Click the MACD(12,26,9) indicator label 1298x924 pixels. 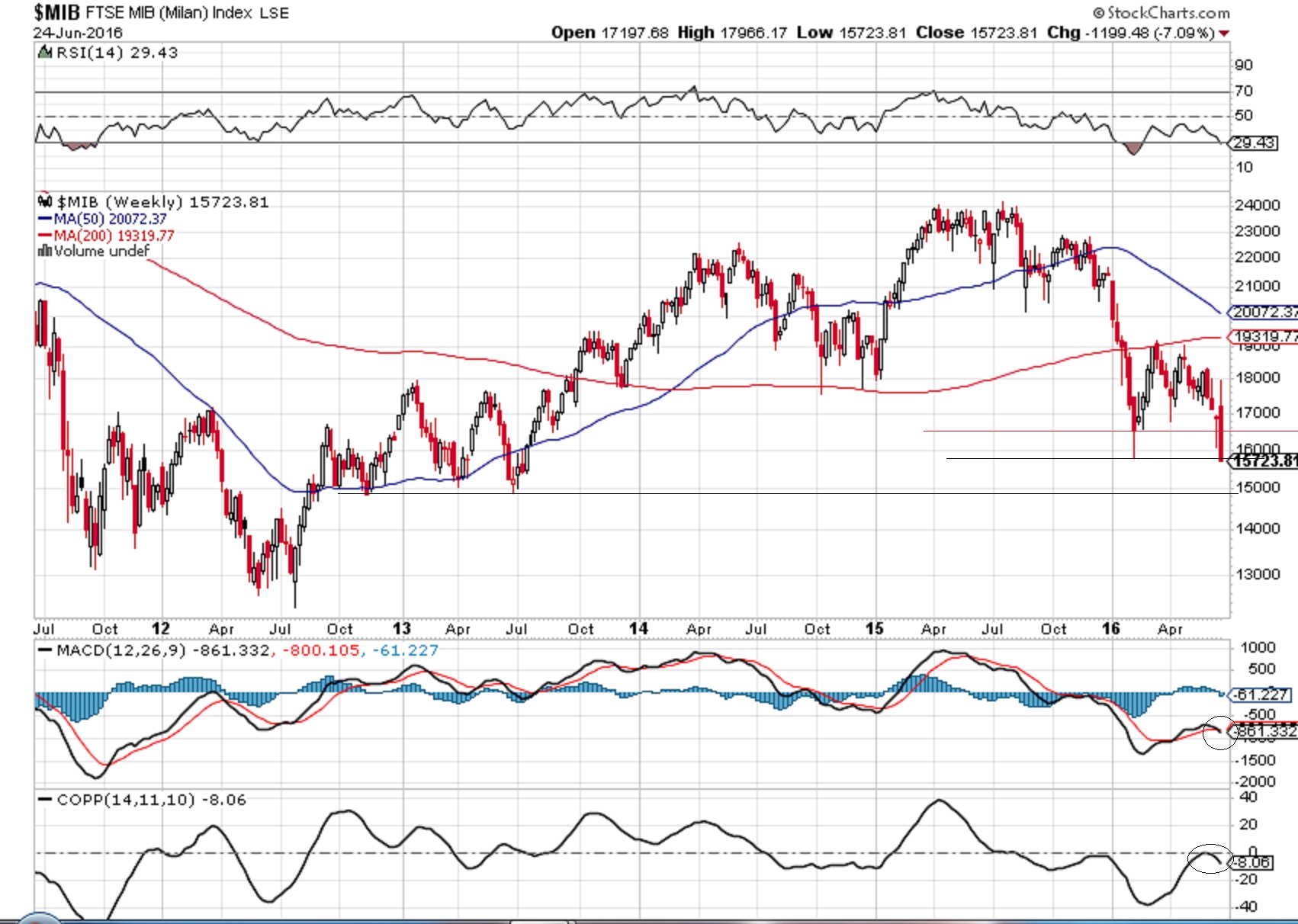[121, 650]
